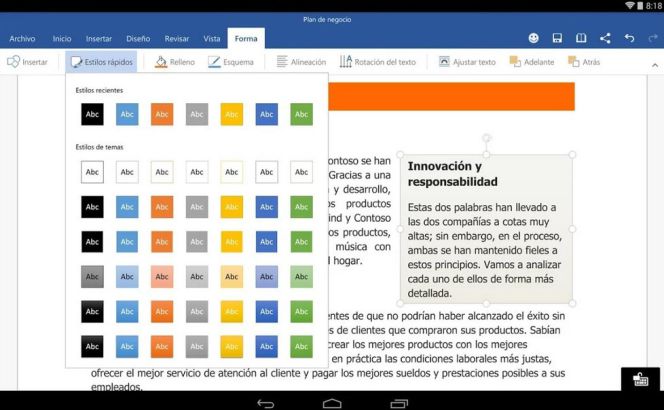
Task: Choose the pale periwinkle light theme style
Action: tap(267, 277)
